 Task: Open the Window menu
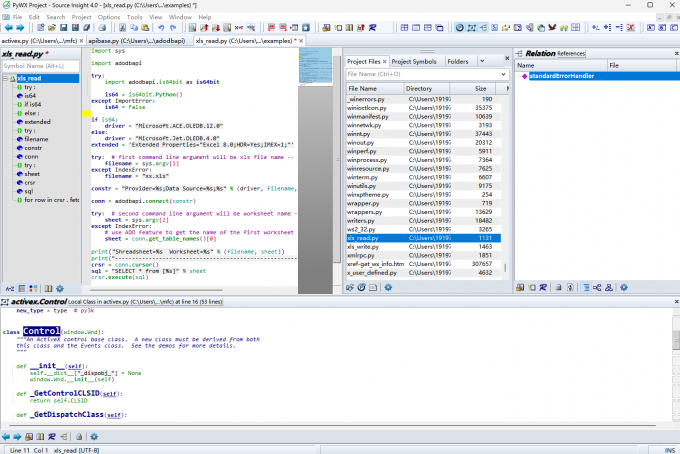[x=180, y=17]
